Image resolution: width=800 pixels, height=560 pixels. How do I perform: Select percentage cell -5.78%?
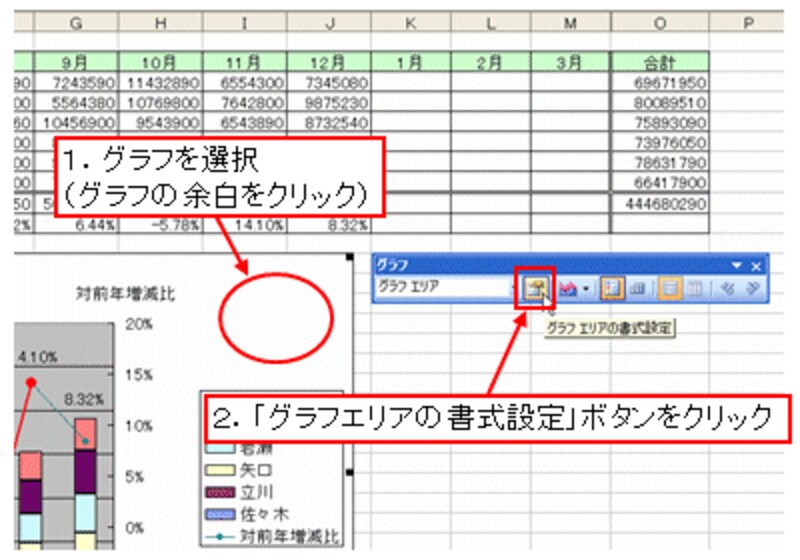(160, 224)
